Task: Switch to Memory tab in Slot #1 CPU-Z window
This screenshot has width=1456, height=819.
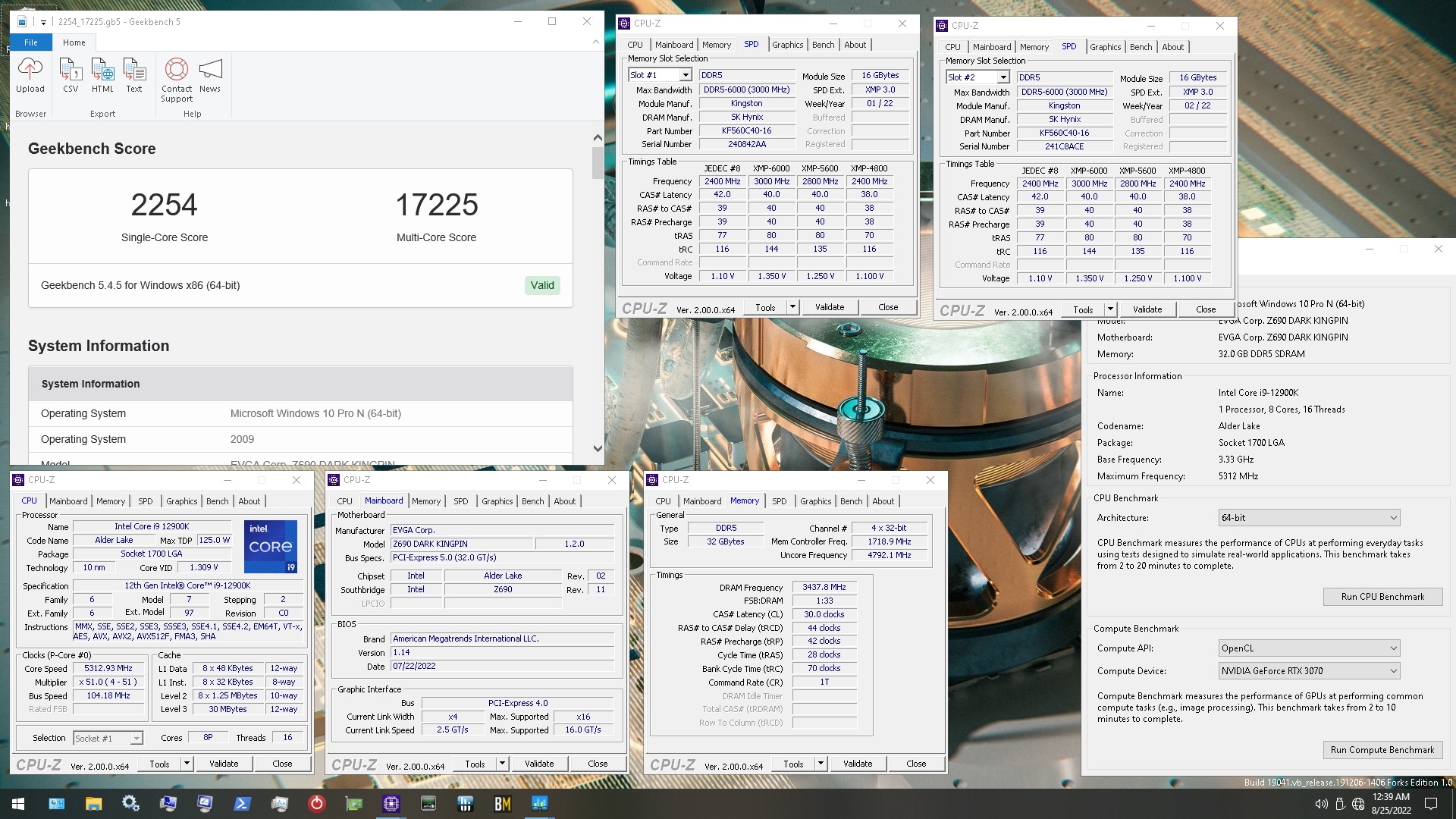Action: click(x=717, y=45)
